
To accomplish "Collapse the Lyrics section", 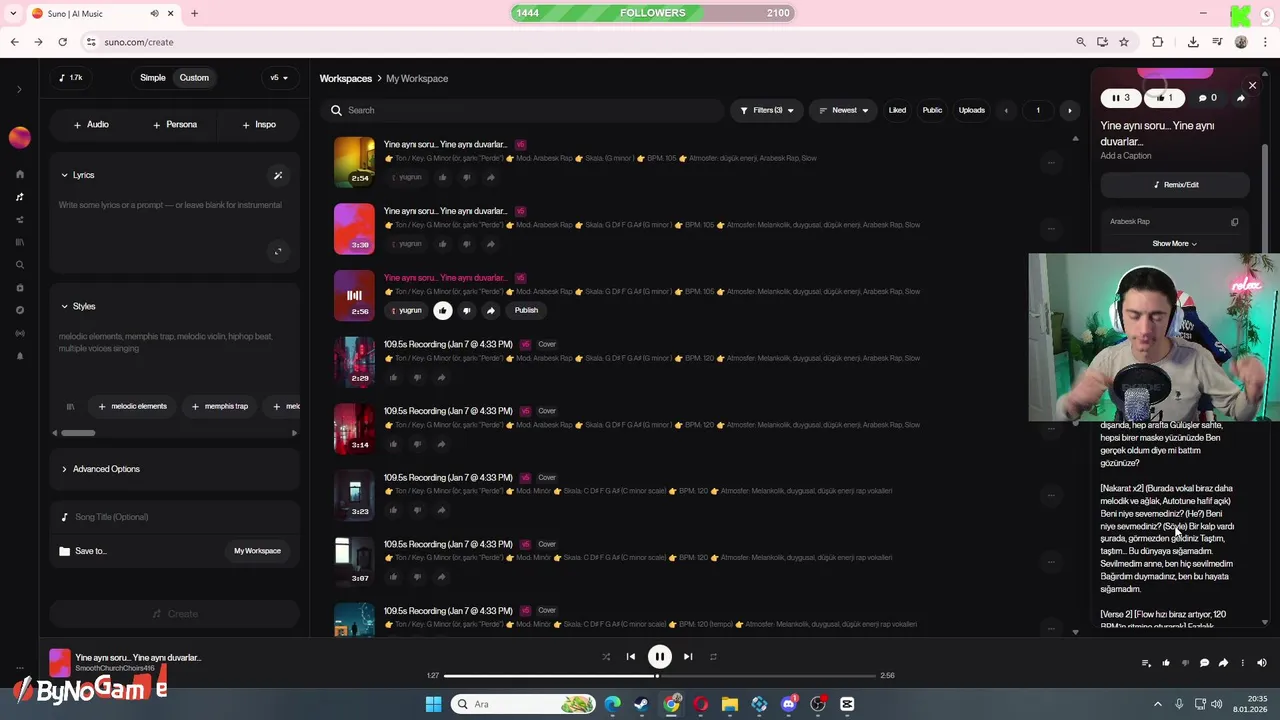I will pyautogui.click(x=77, y=175).
